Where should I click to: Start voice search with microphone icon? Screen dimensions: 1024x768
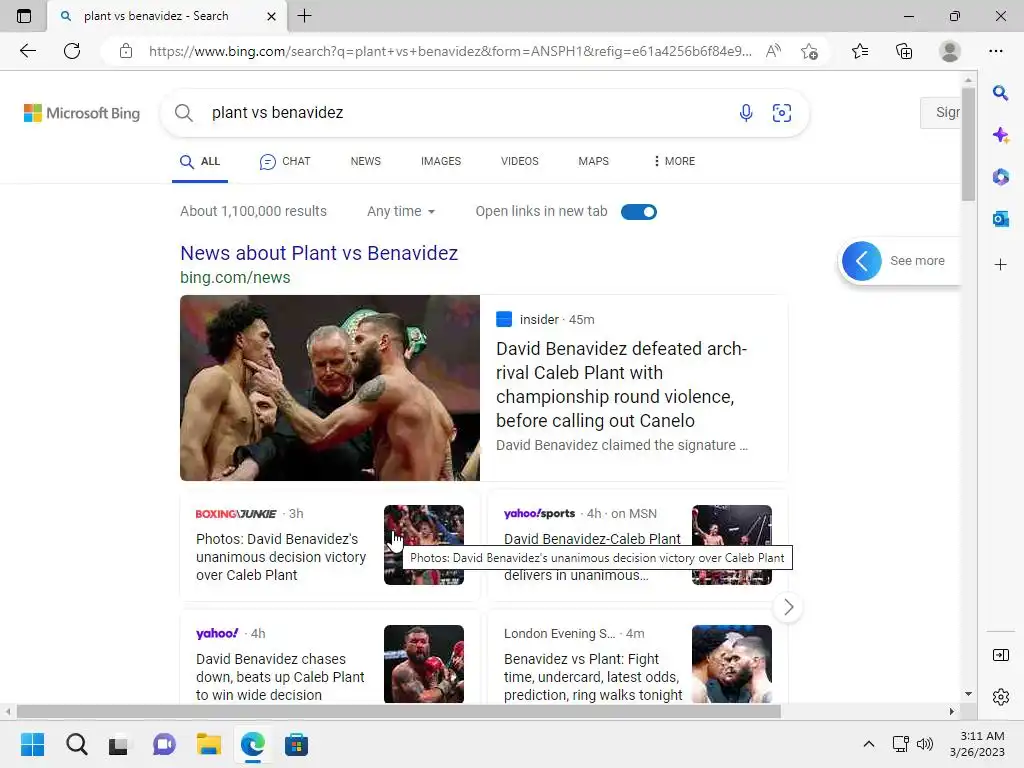pos(746,113)
